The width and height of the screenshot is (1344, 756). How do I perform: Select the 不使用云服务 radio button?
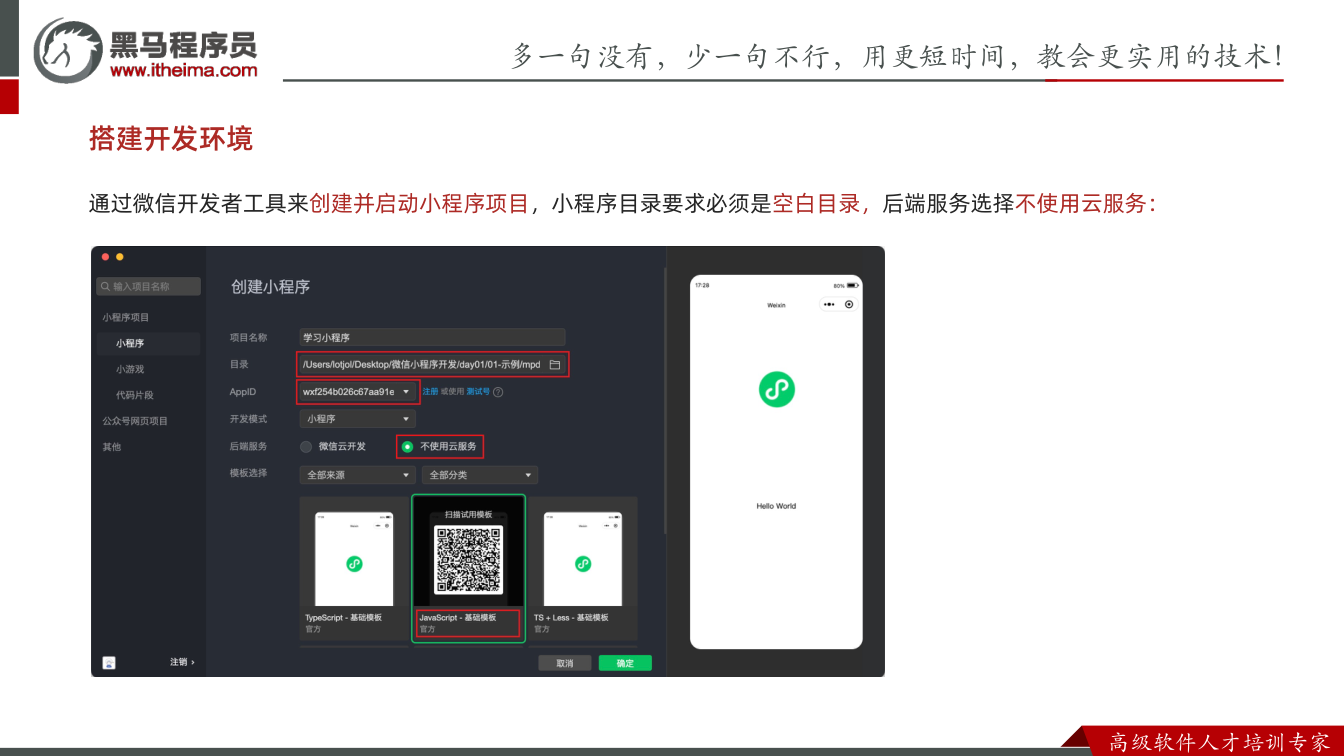tap(407, 447)
